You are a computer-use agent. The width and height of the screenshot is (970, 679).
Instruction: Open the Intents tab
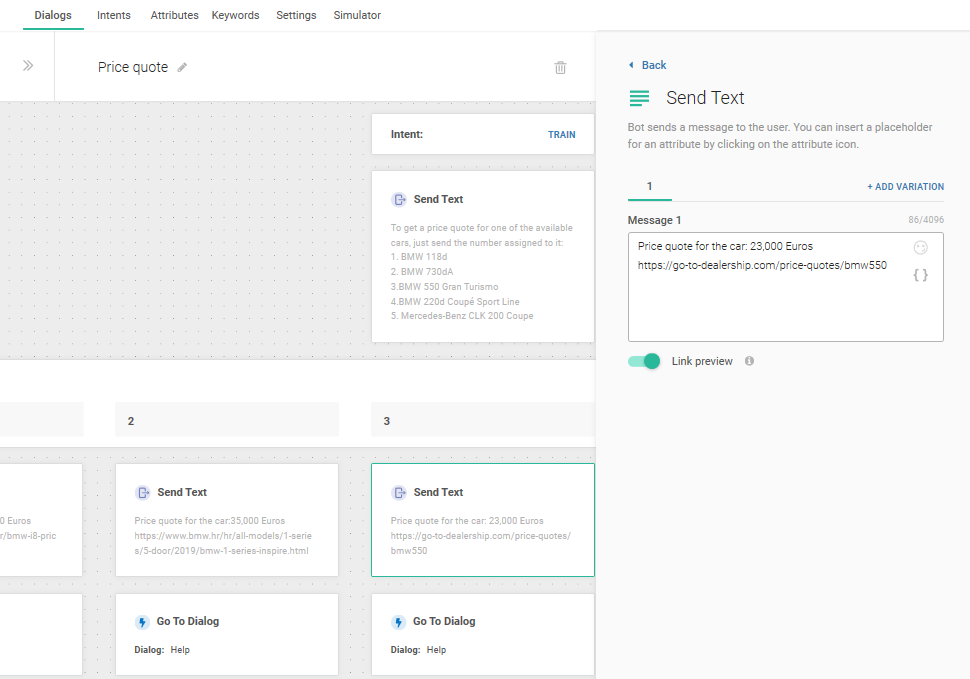(114, 16)
